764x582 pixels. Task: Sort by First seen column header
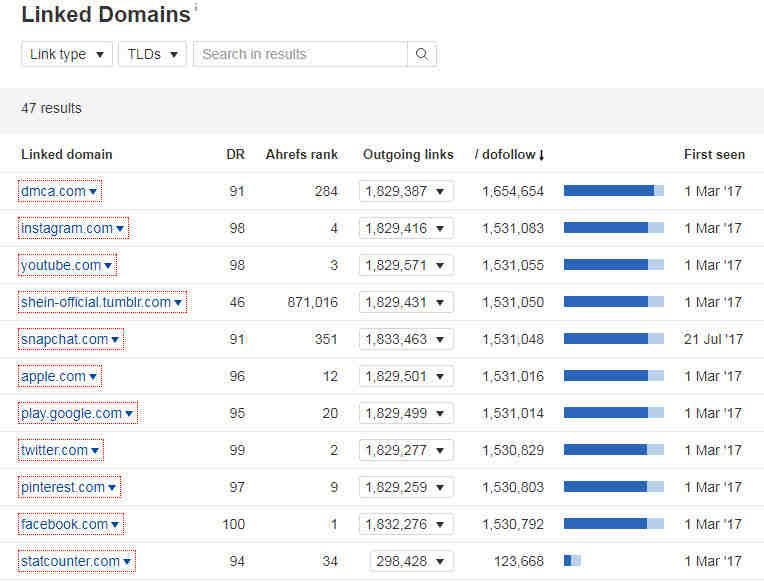click(x=714, y=155)
